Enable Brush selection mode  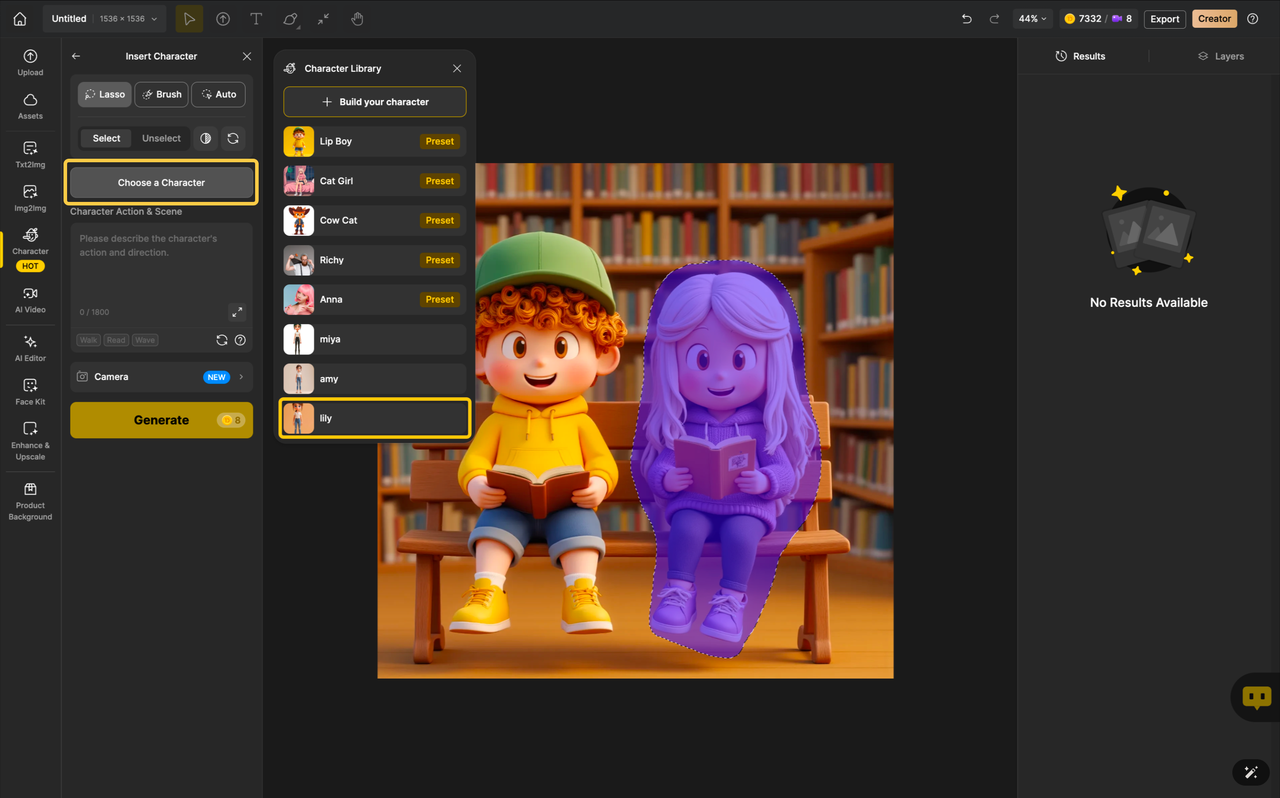coord(161,94)
